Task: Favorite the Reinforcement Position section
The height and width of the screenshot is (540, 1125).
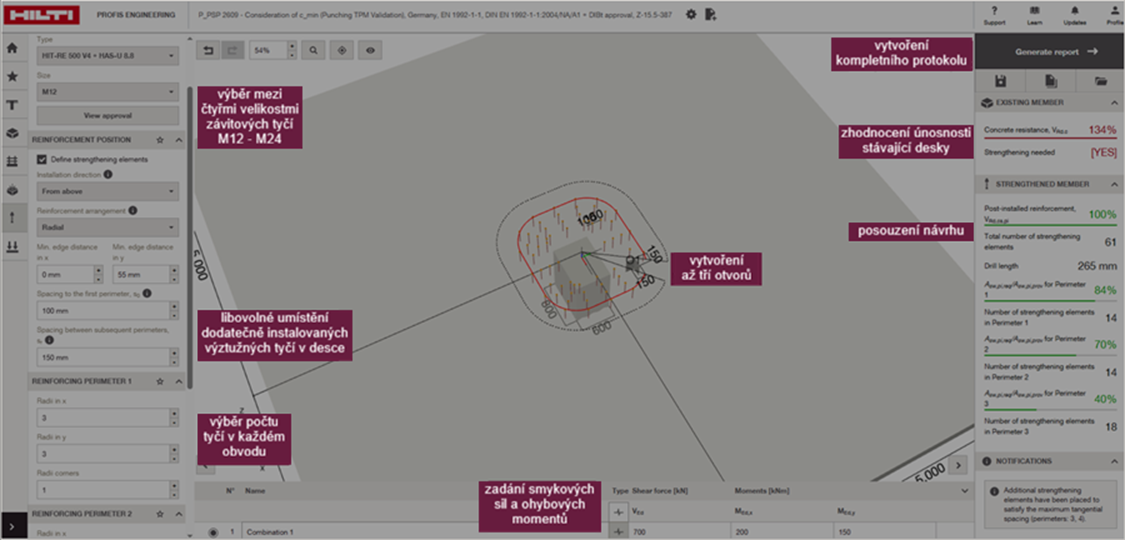Action: [160, 140]
